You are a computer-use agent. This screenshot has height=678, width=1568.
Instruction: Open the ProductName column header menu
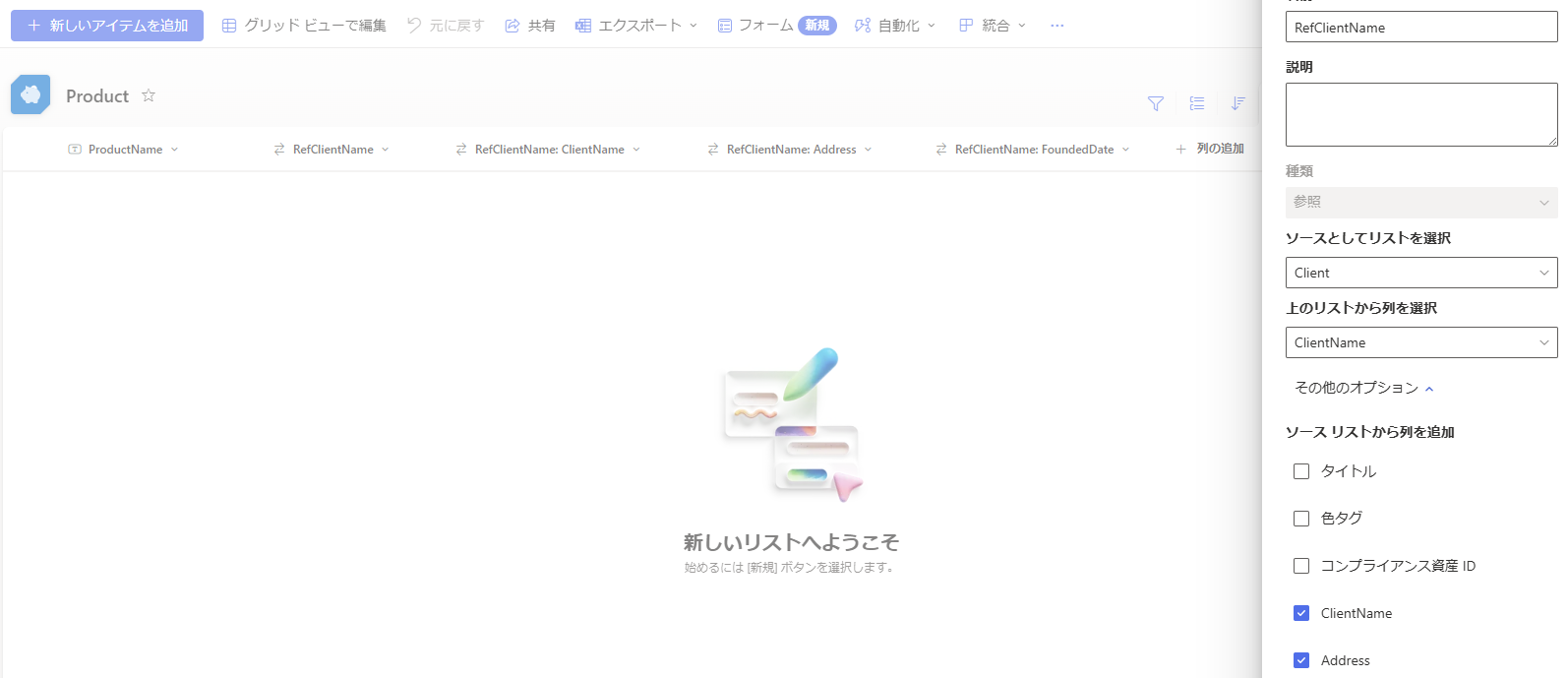point(124,150)
